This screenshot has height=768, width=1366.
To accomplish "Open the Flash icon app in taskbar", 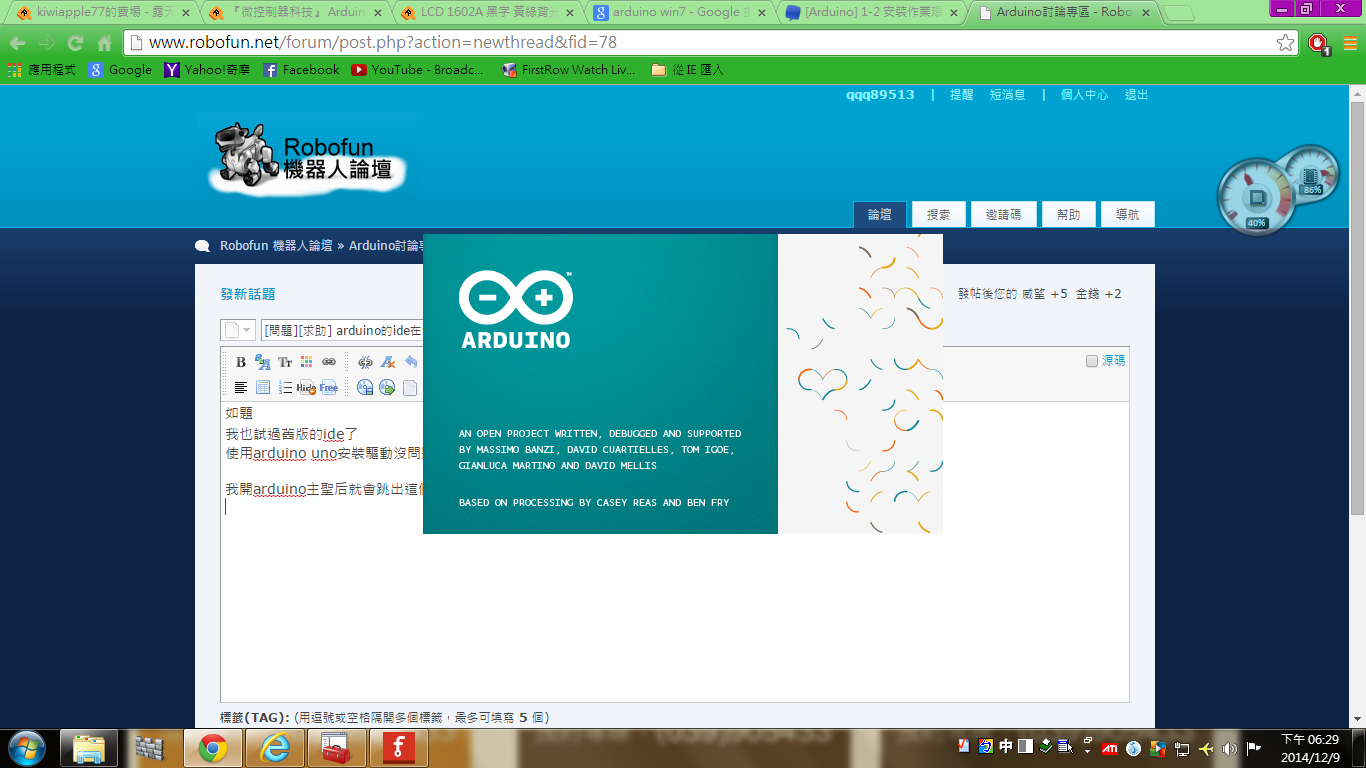I will tap(399, 748).
